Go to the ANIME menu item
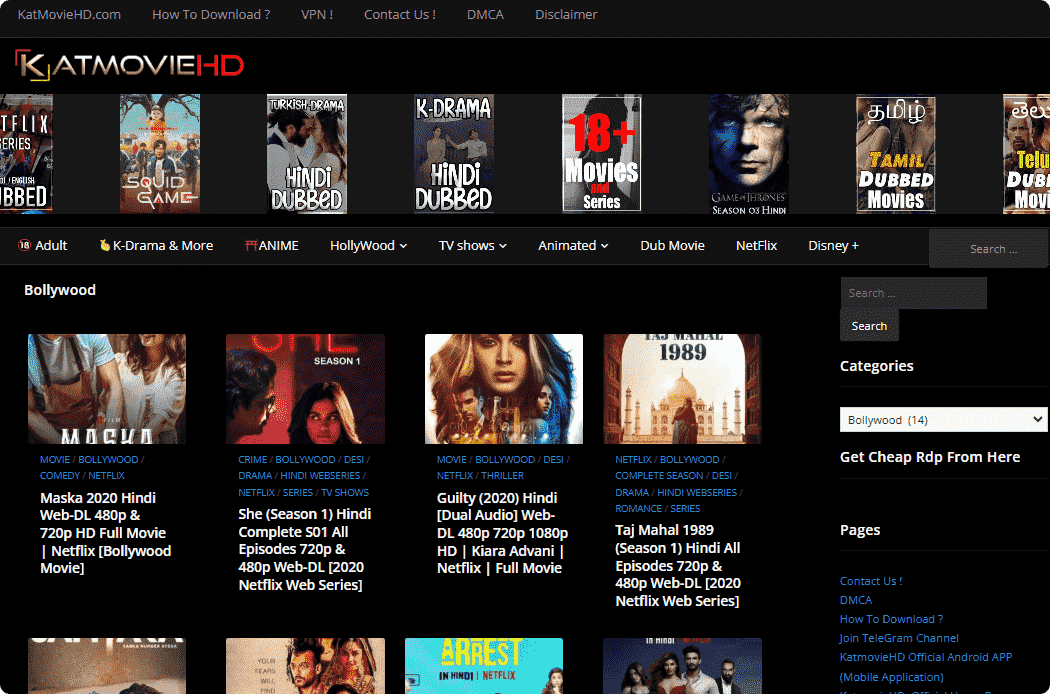The height and width of the screenshot is (694, 1050). click(272, 246)
